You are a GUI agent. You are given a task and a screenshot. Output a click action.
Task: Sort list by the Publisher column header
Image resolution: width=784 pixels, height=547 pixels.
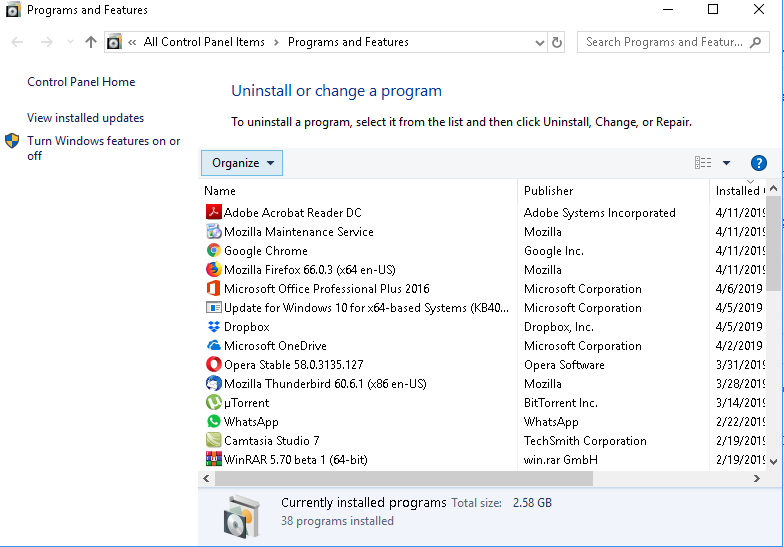(614, 190)
